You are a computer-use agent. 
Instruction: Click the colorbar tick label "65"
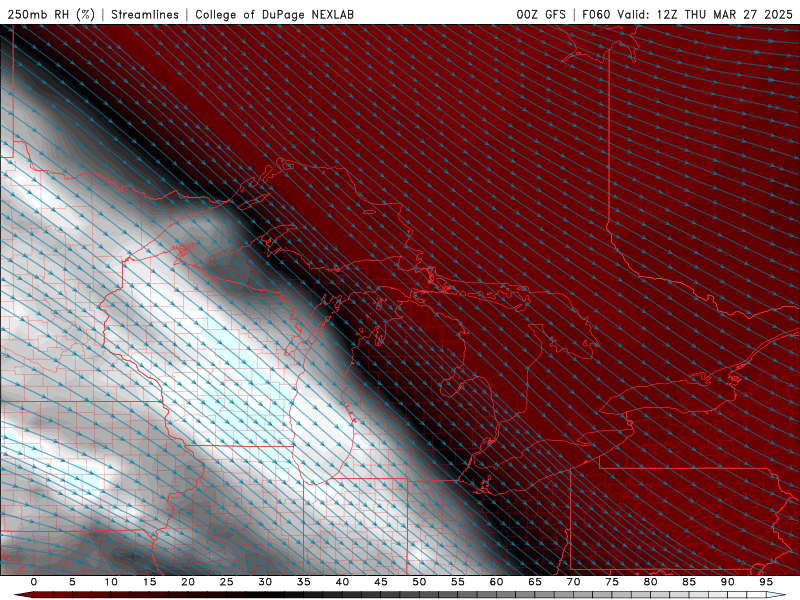point(535,582)
